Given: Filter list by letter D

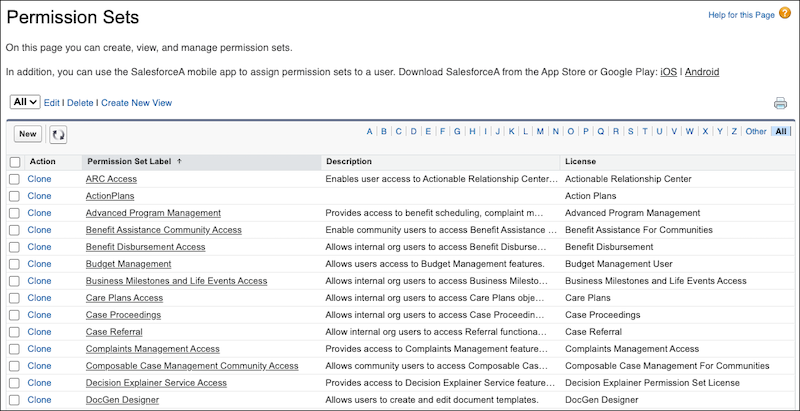Looking at the screenshot, I should click(x=413, y=132).
